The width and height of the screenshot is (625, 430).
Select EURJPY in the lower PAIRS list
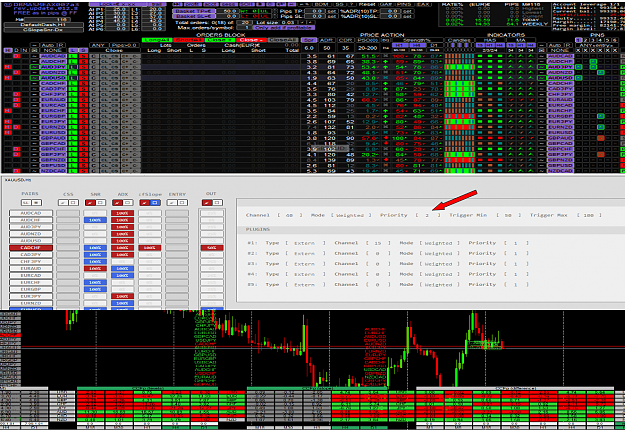click(31, 296)
